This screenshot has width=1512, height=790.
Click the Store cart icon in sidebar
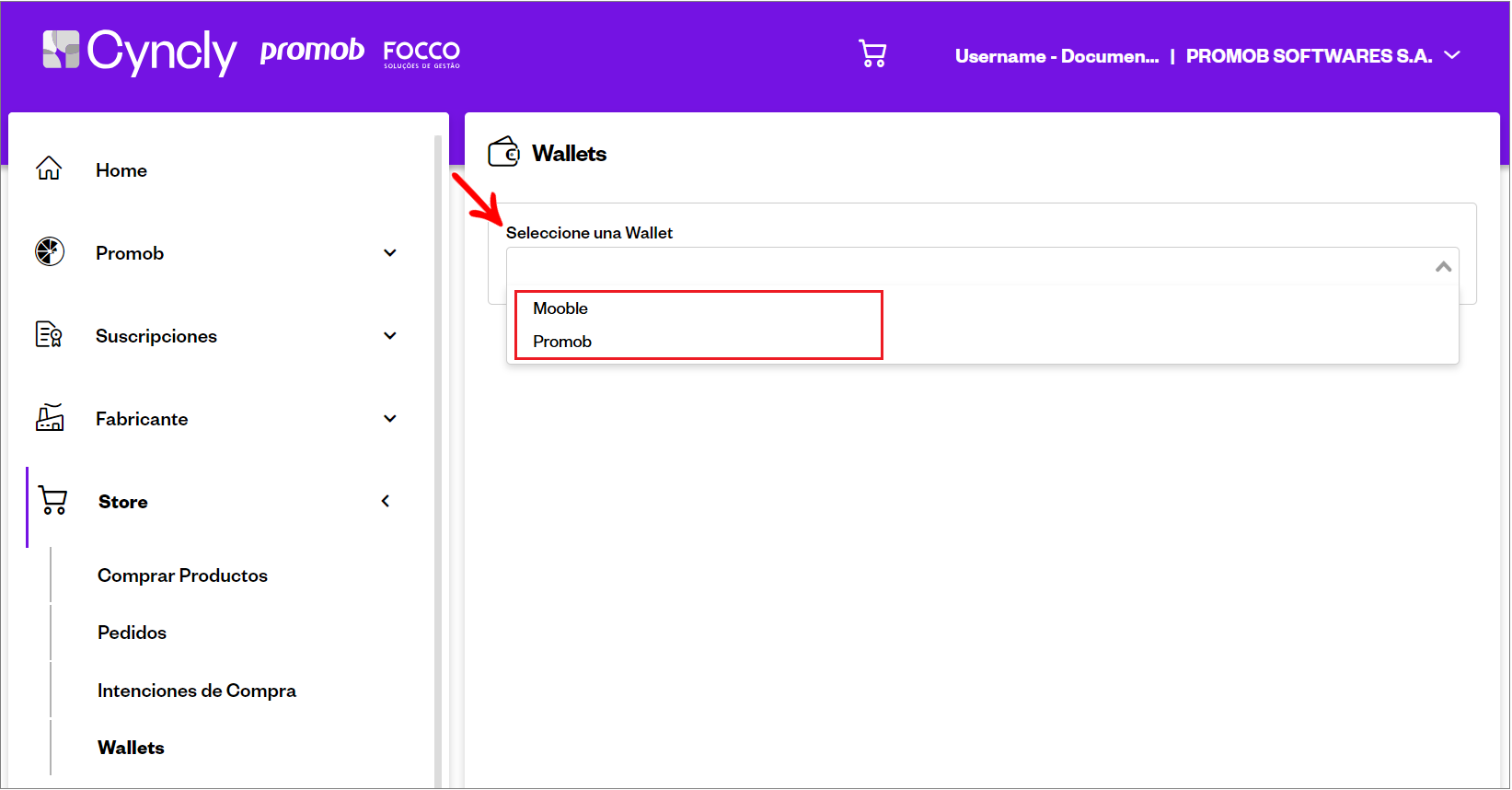tap(52, 501)
